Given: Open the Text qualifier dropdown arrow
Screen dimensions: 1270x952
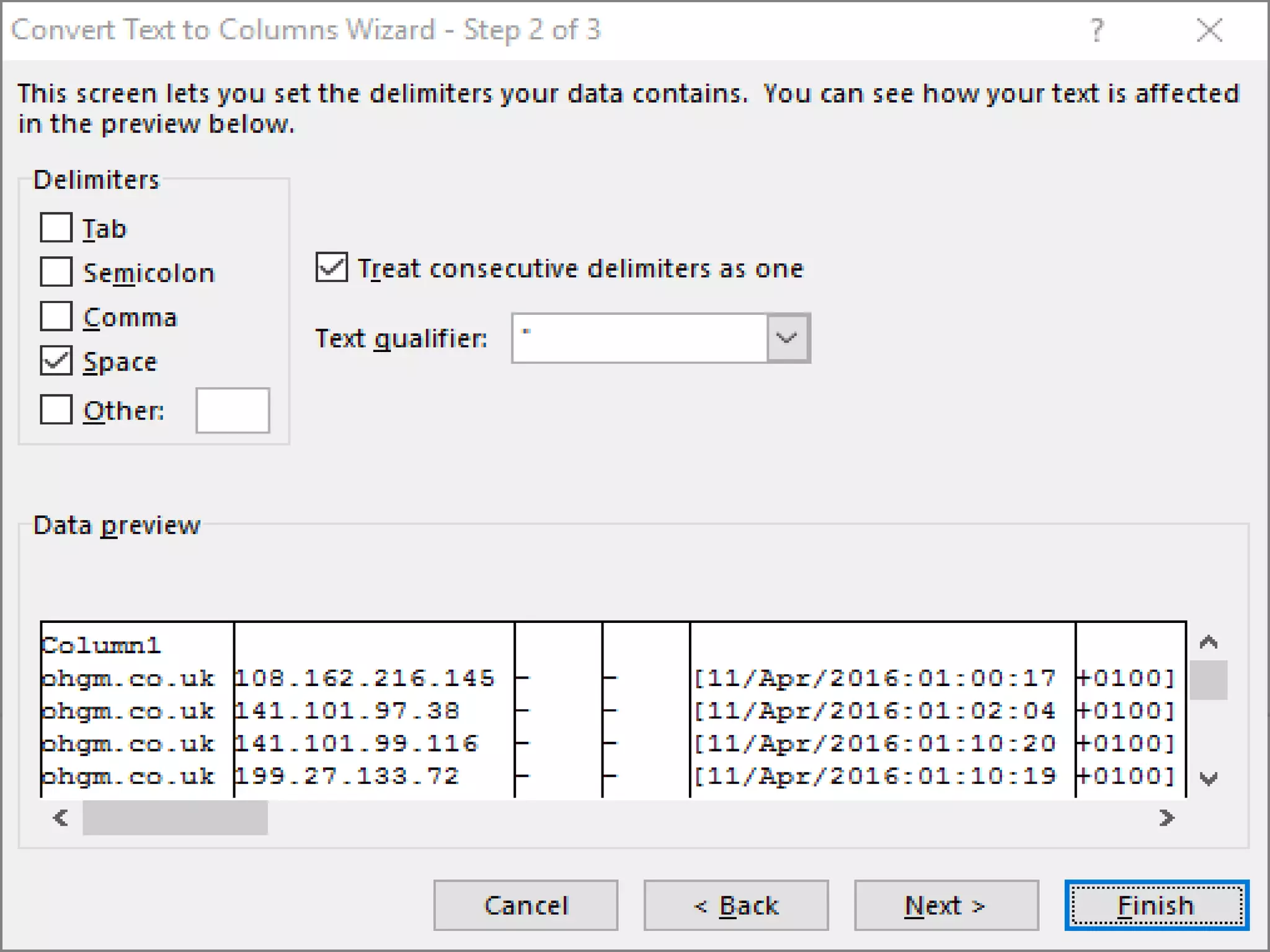Looking at the screenshot, I should coord(787,338).
